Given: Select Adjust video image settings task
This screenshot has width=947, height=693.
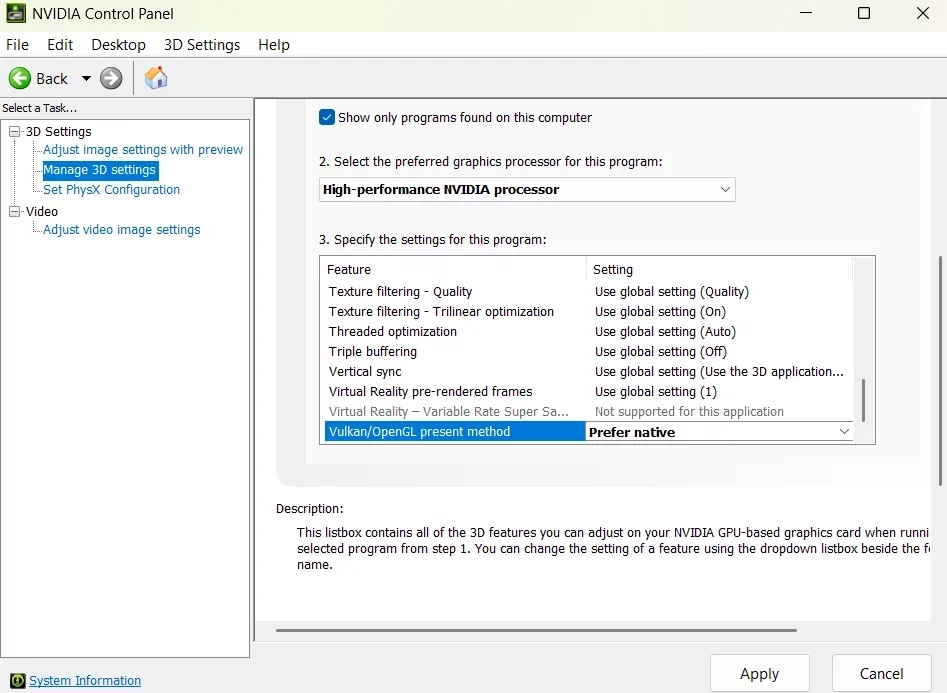Looking at the screenshot, I should [121, 230].
